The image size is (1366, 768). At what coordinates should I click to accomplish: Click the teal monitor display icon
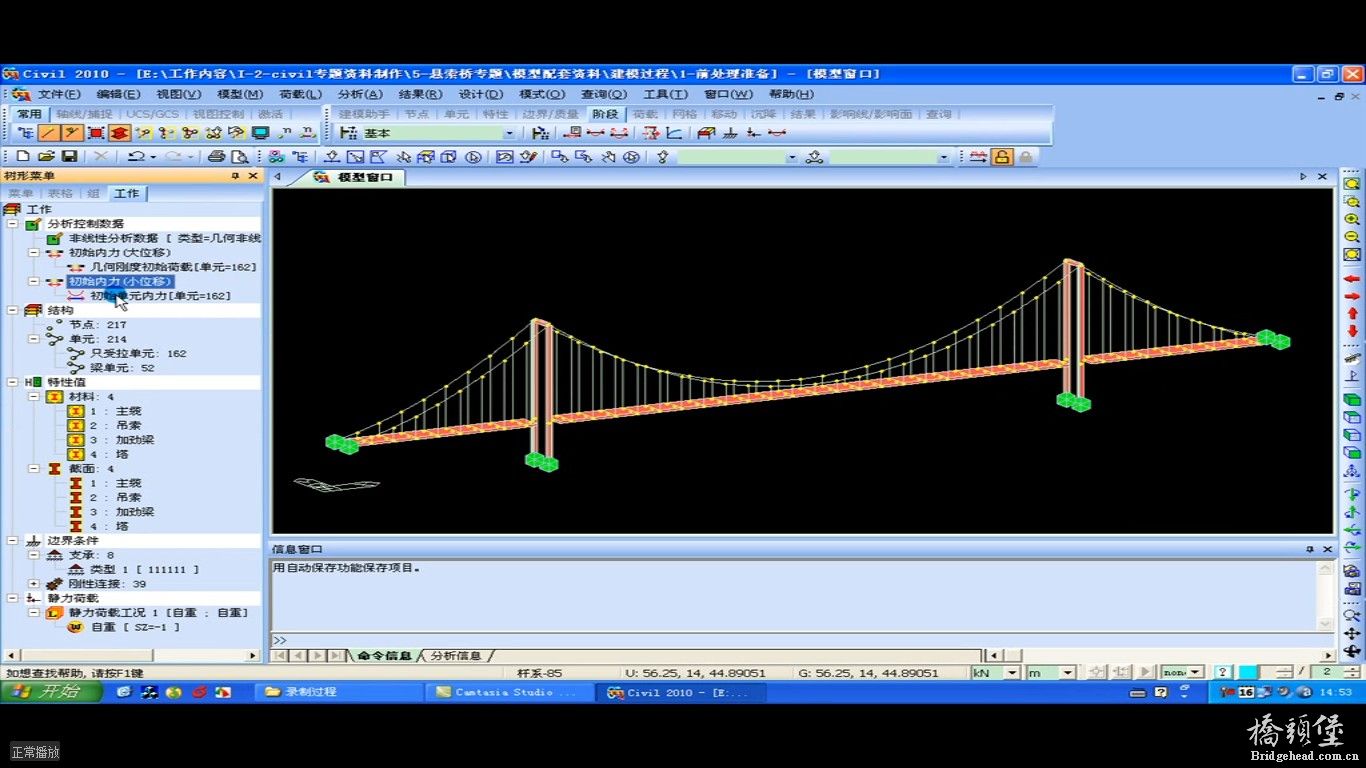[260, 133]
